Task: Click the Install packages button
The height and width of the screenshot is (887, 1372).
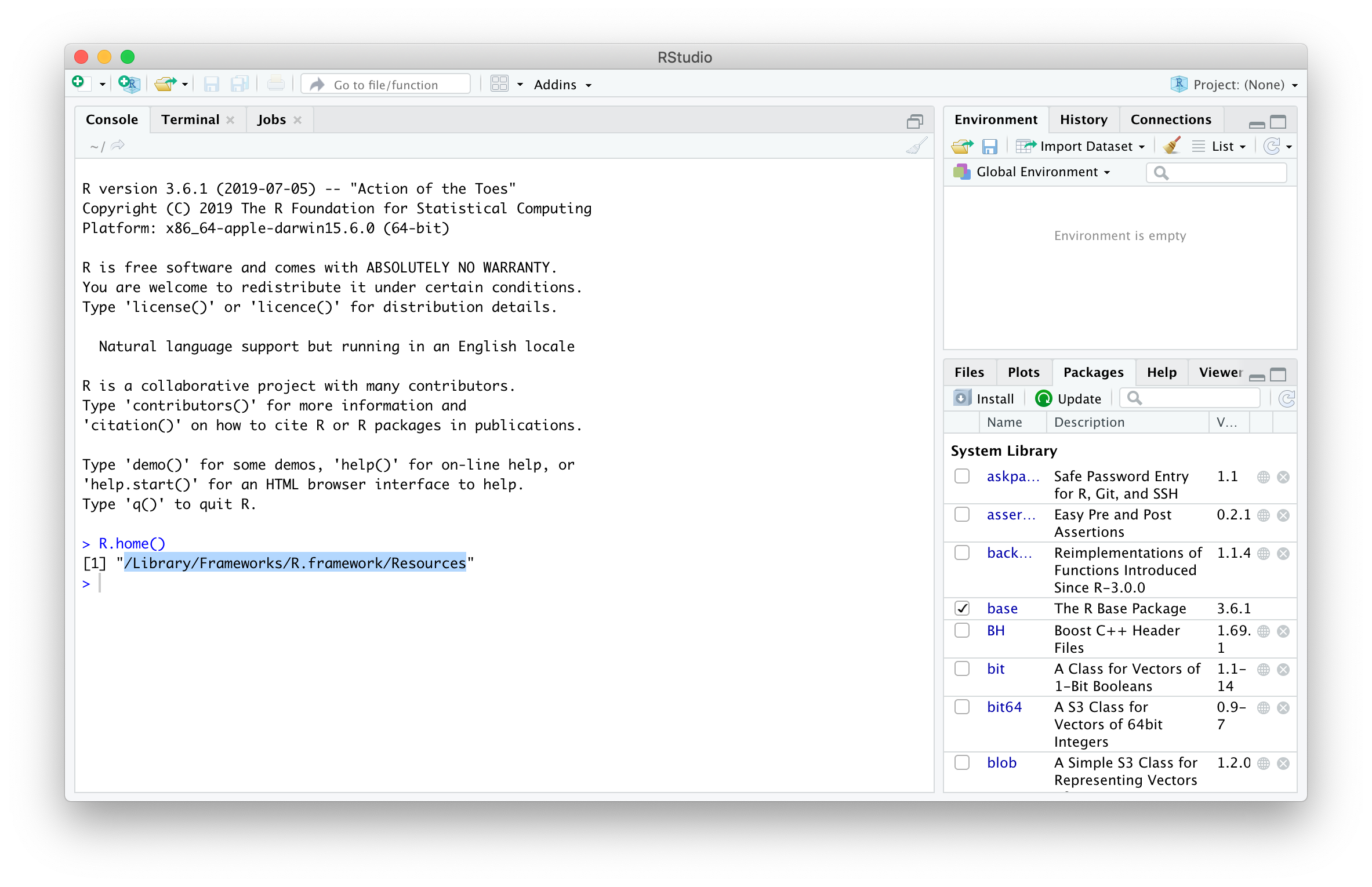Action: pos(985,399)
